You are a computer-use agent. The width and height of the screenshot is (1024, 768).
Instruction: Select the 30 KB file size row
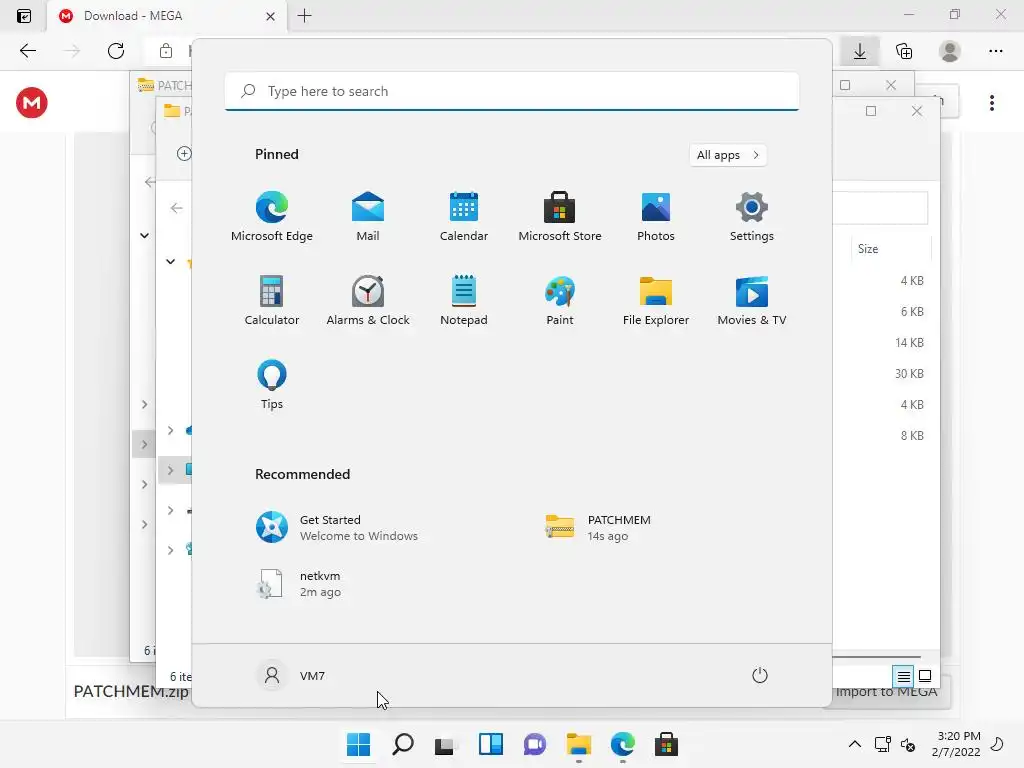point(909,374)
